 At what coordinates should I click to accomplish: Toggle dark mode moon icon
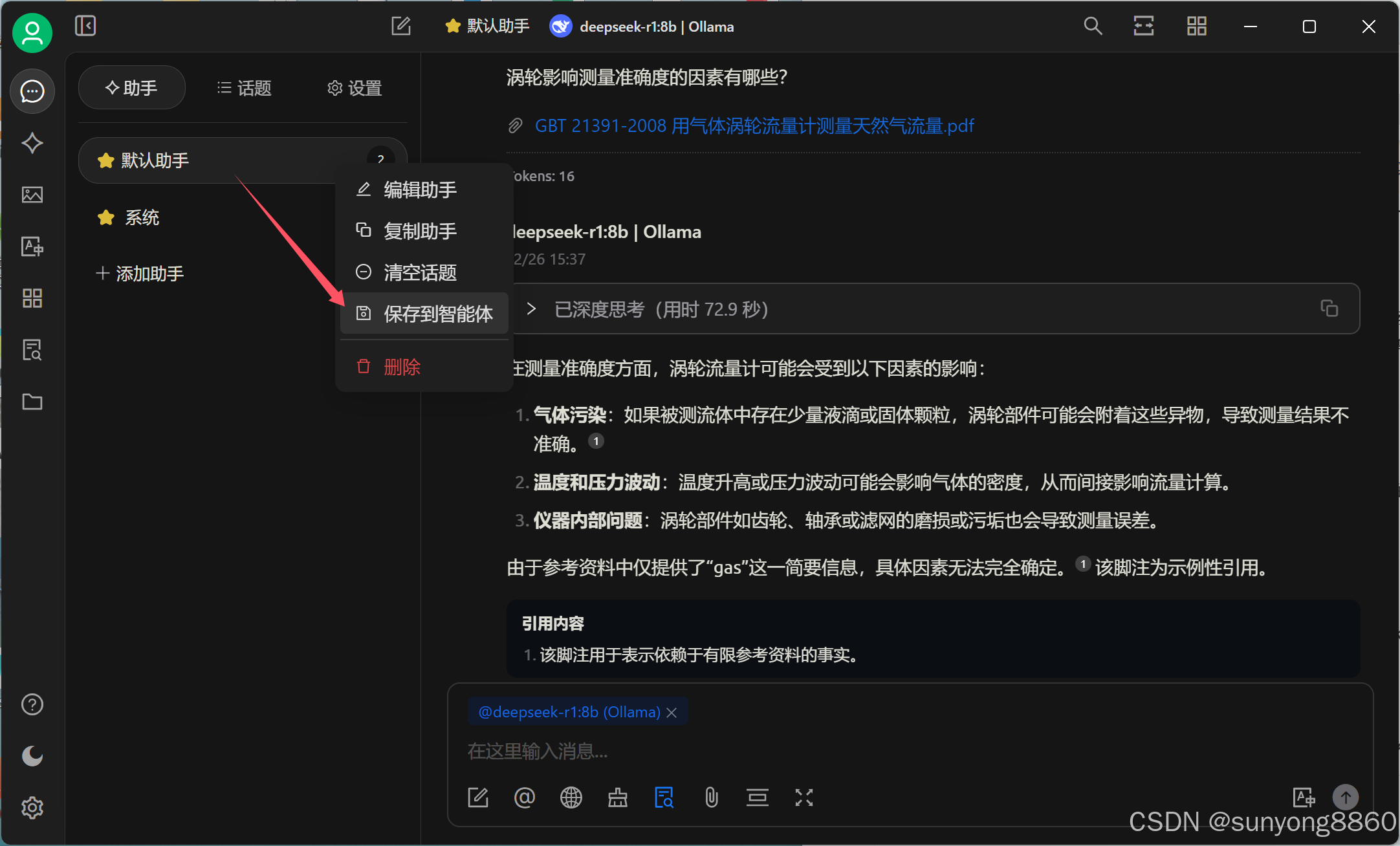[x=32, y=755]
